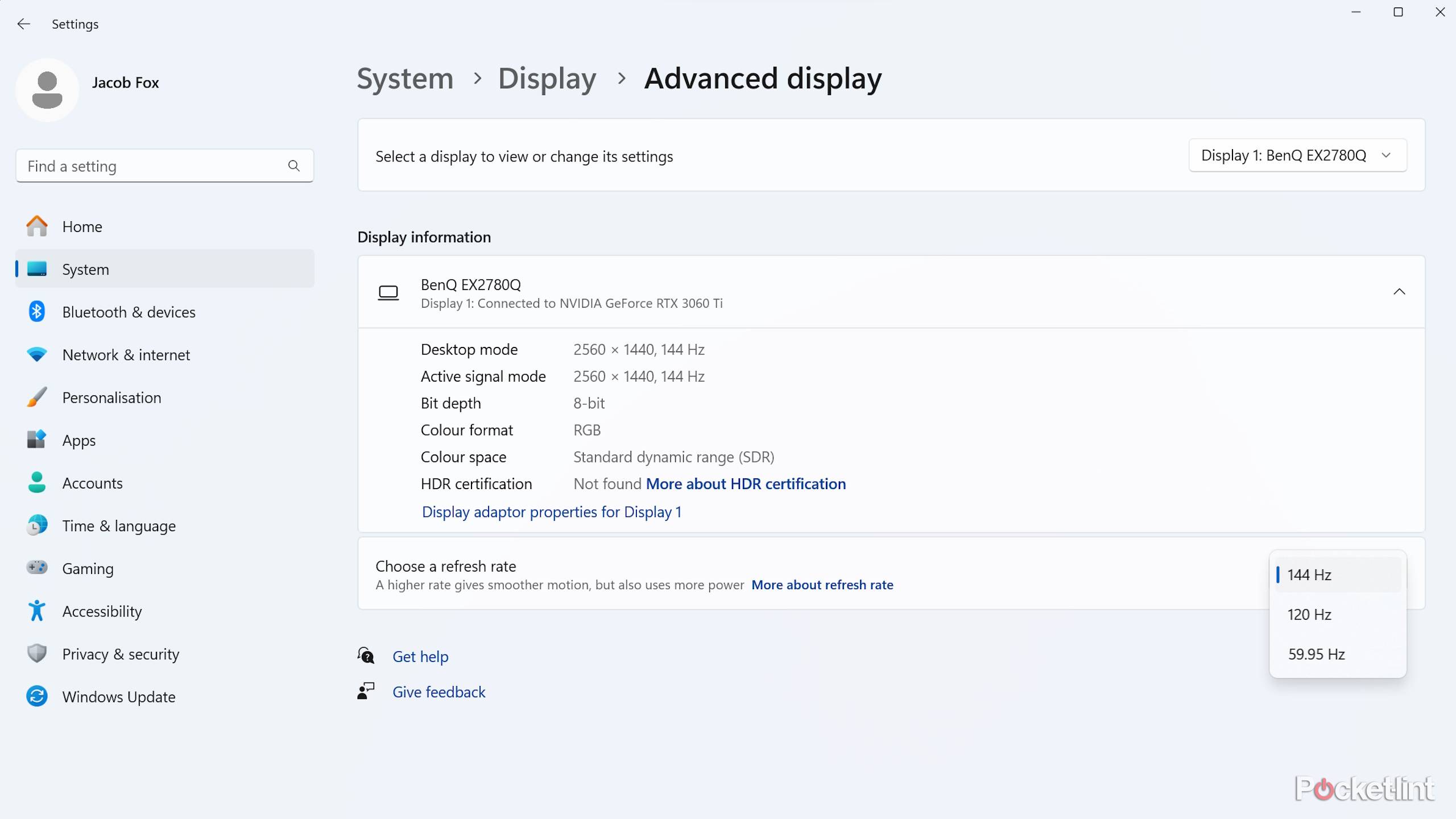Image resolution: width=1456 pixels, height=819 pixels.
Task: Click the Home house icon
Action: pyautogui.click(x=37, y=226)
